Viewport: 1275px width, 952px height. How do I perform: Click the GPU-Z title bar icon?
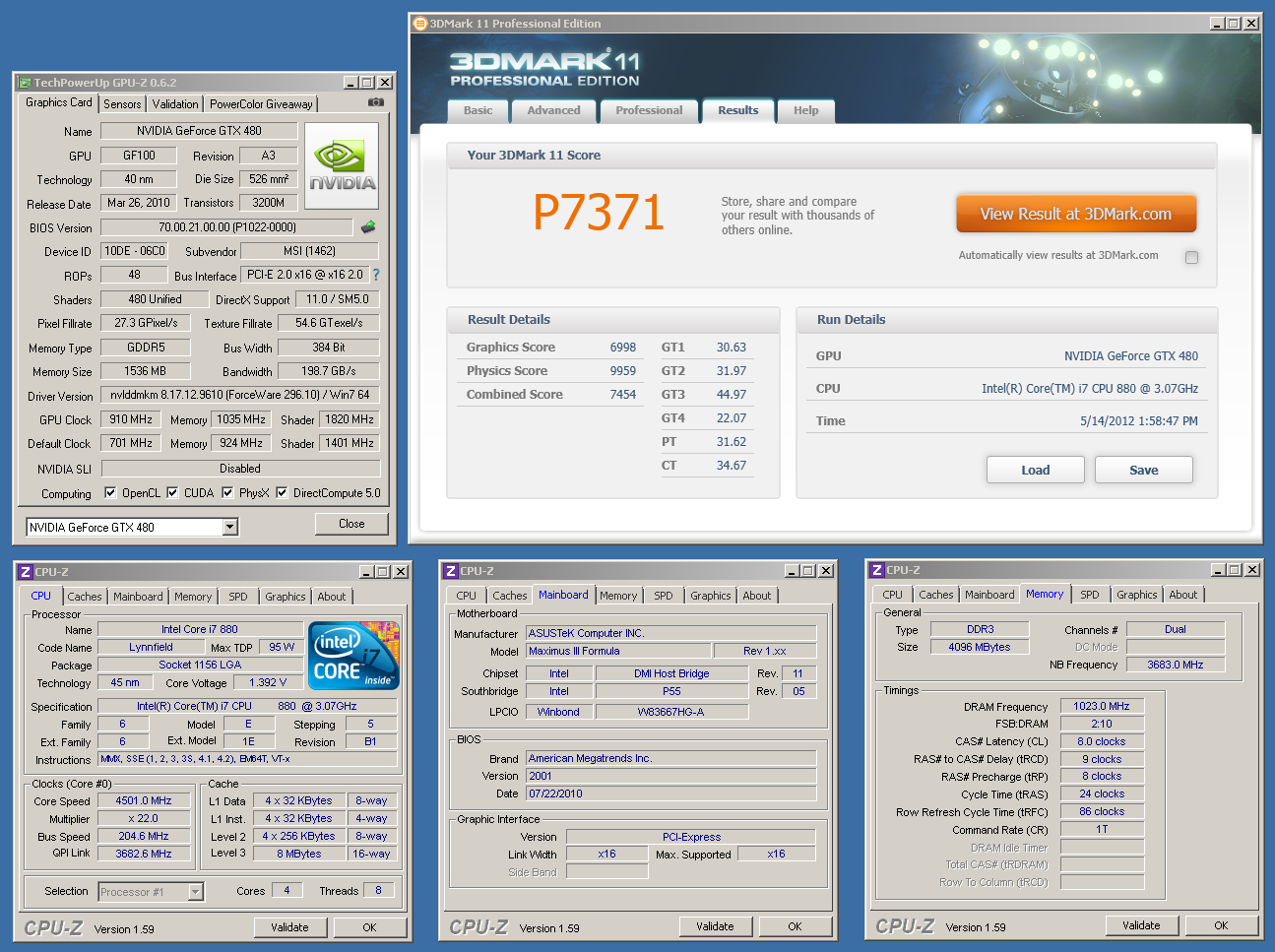26,83
